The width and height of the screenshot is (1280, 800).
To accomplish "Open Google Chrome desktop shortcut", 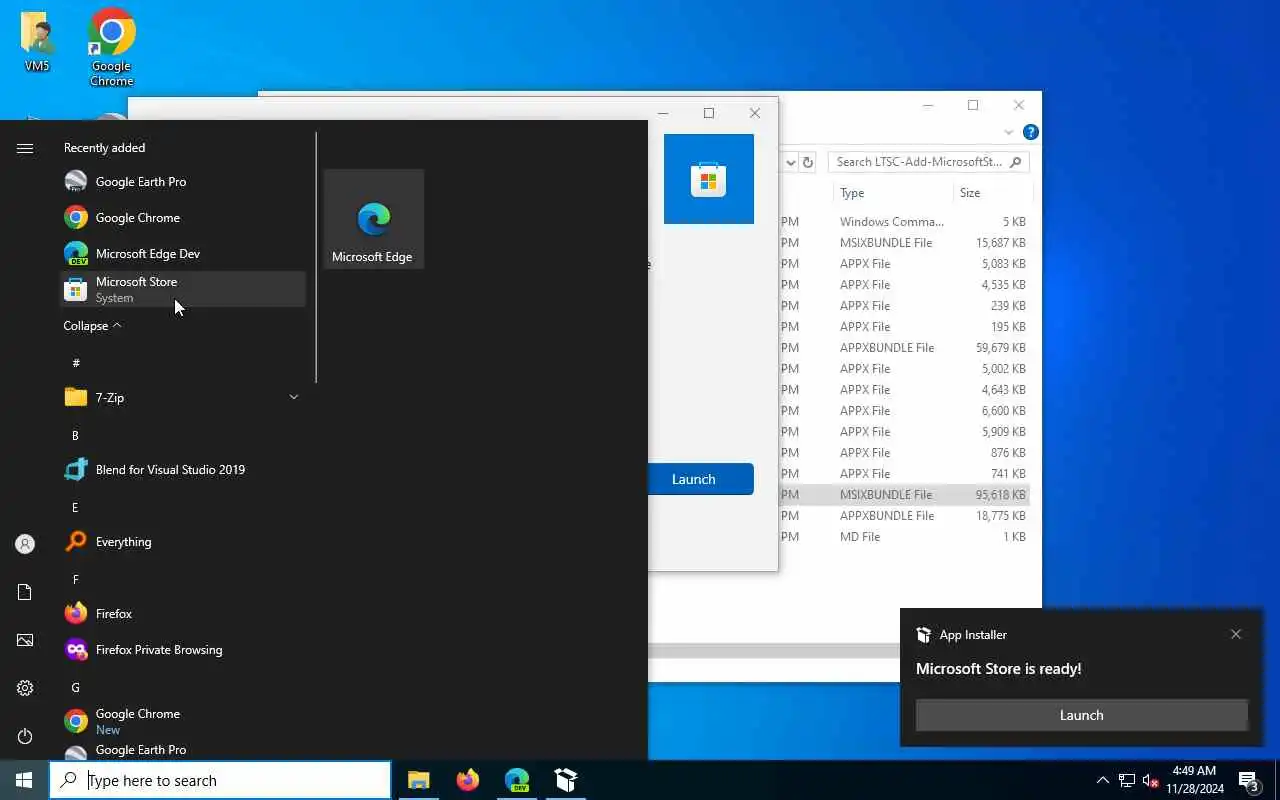I will (x=112, y=47).
